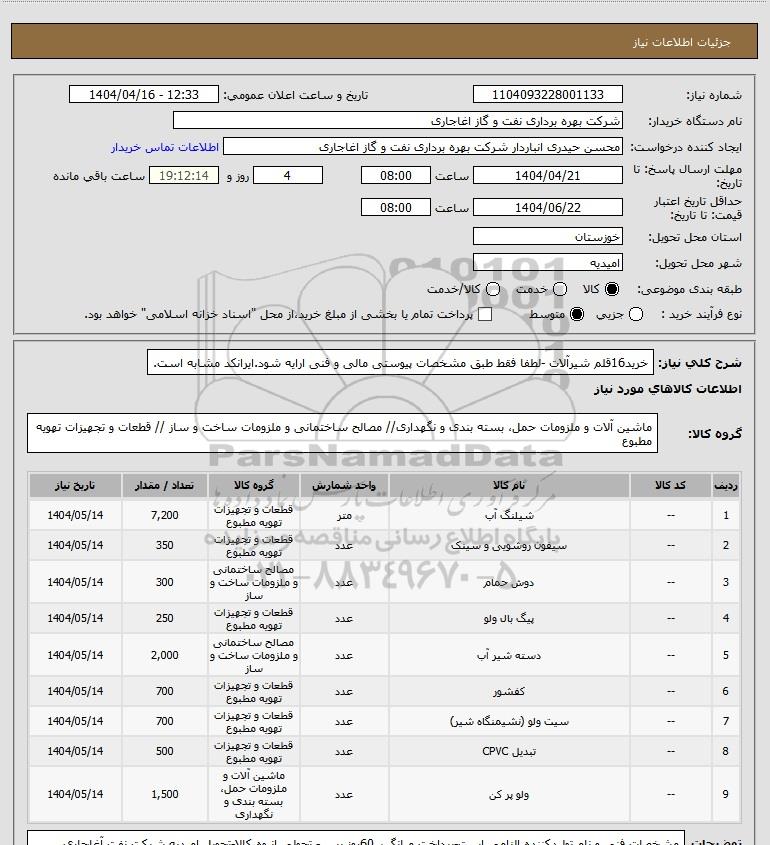Image resolution: width=770 pixels, height=845 pixels.
Task: Select the سیفون روشویی و سینک item
Action: 509,545
